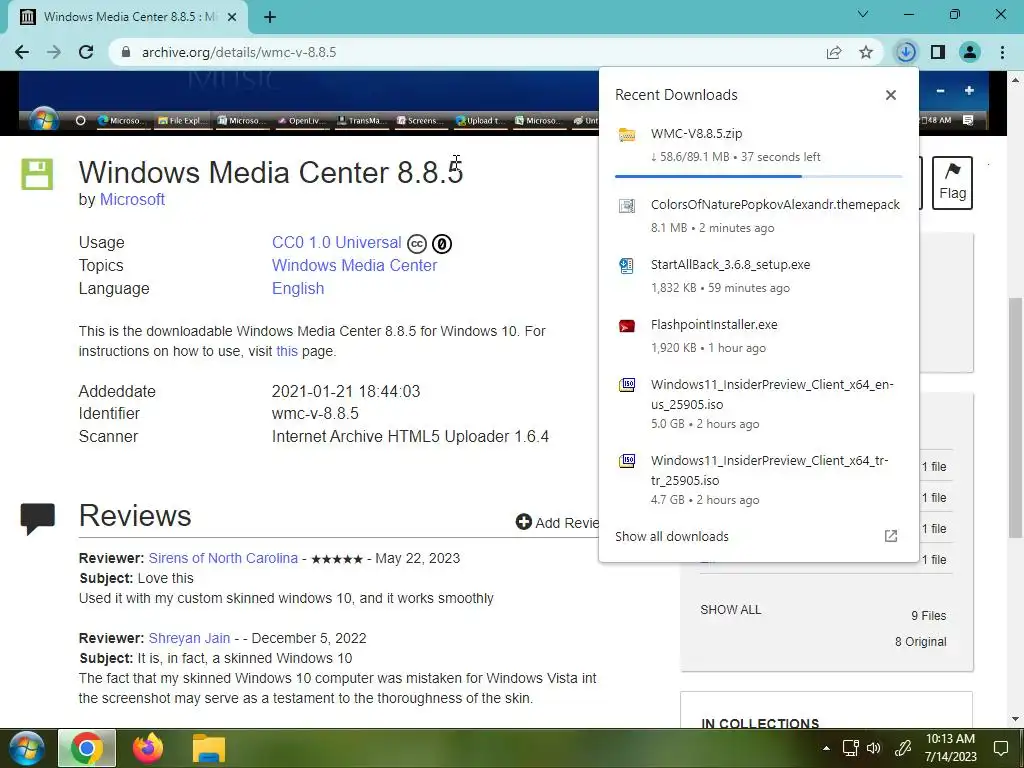Open the Chrome three-dot menu
The image size is (1024, 768).
click(1002, 52)
